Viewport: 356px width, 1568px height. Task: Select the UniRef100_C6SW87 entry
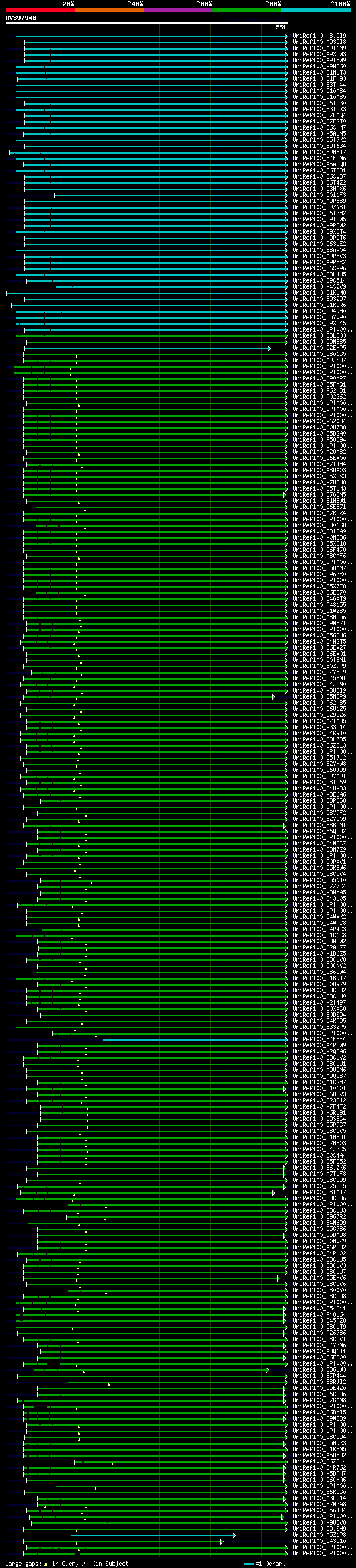[x=319, y=176]
